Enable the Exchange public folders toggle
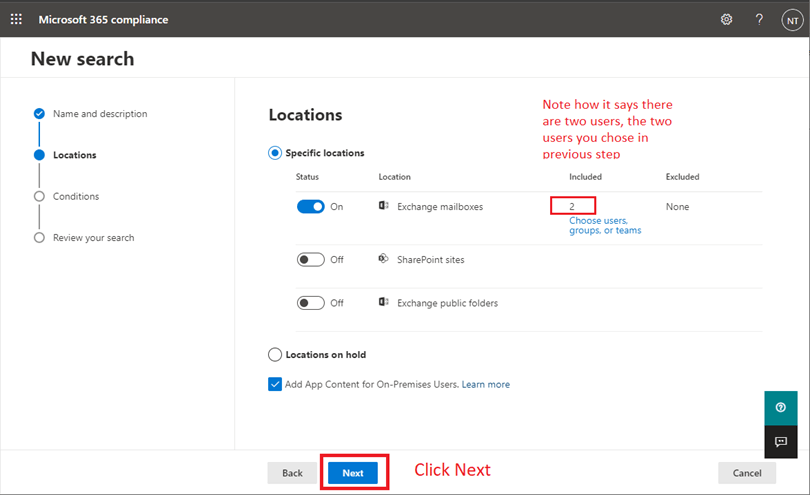 [x=310, y=303]
